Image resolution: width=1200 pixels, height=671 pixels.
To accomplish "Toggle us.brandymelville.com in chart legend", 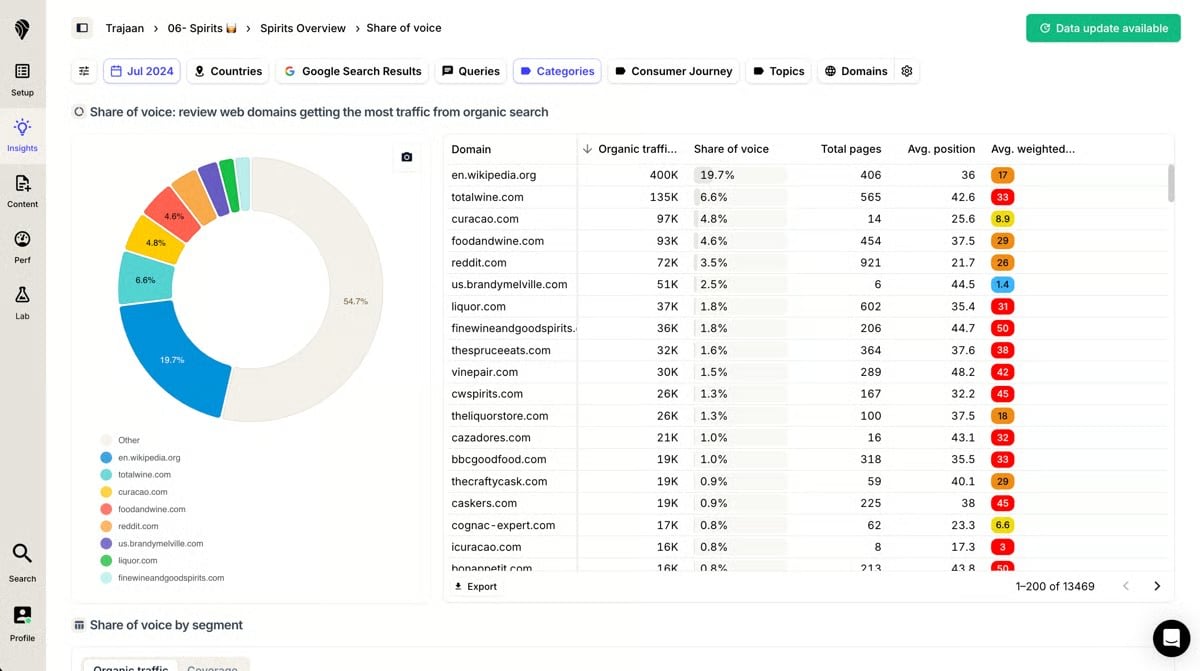I will pos(151,543).
